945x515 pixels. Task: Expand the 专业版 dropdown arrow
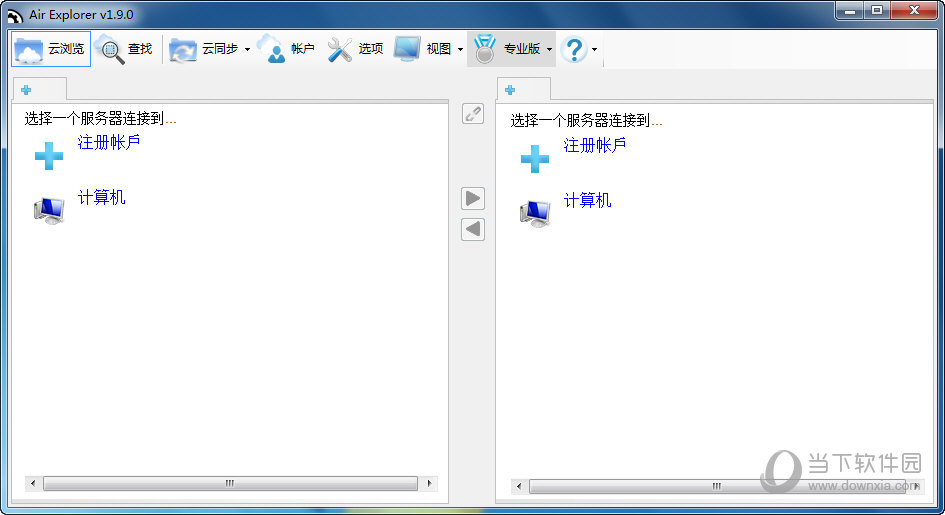pos(549,49)
